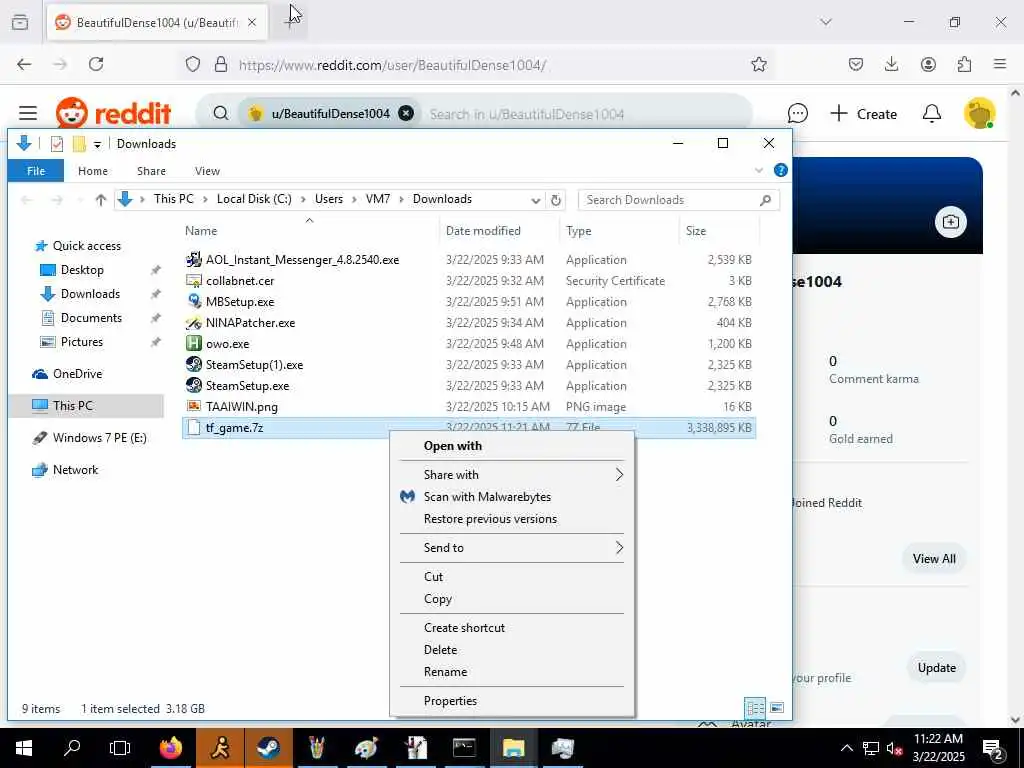
Task: Click the Update button on Reddit profile
Action: click(936, 668)
